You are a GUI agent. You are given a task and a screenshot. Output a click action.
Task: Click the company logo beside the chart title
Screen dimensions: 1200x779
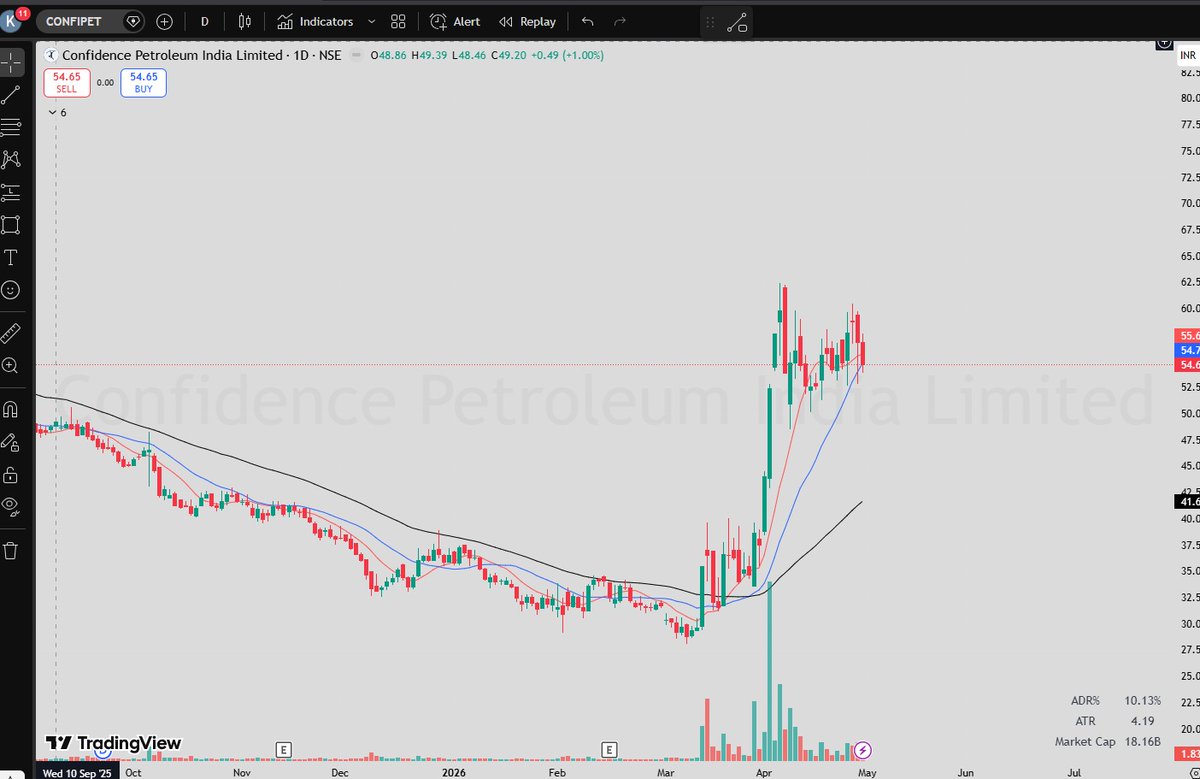(51, 55)
